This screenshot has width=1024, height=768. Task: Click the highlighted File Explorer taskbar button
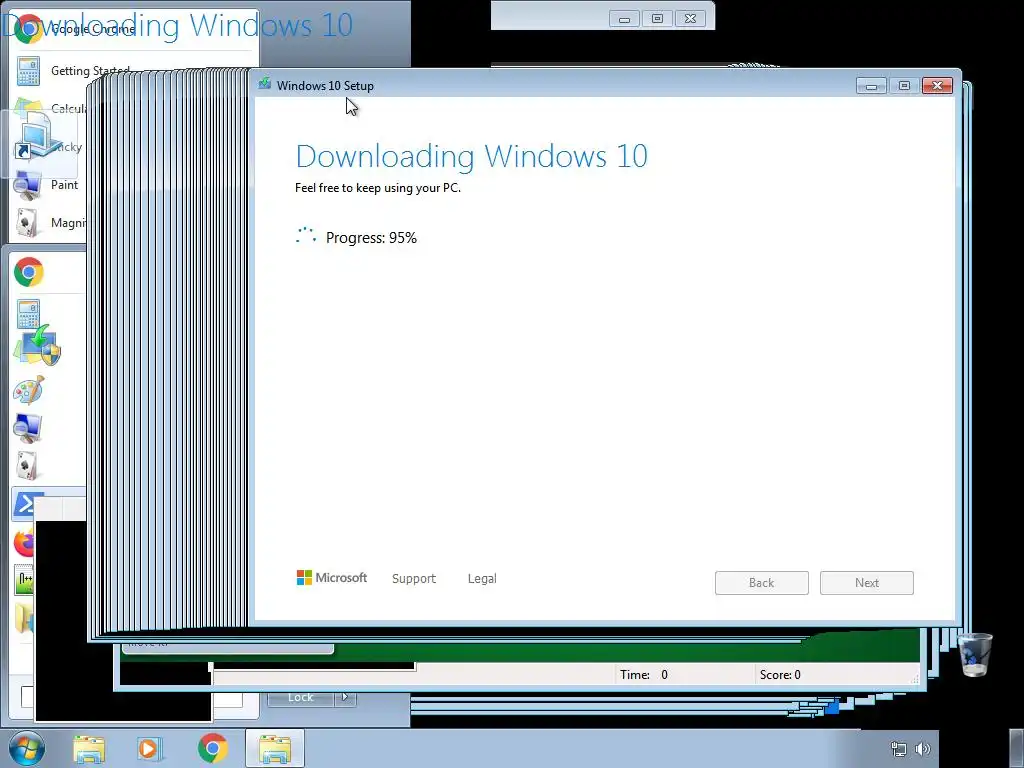pyautogui.click(x=275, y=748)
